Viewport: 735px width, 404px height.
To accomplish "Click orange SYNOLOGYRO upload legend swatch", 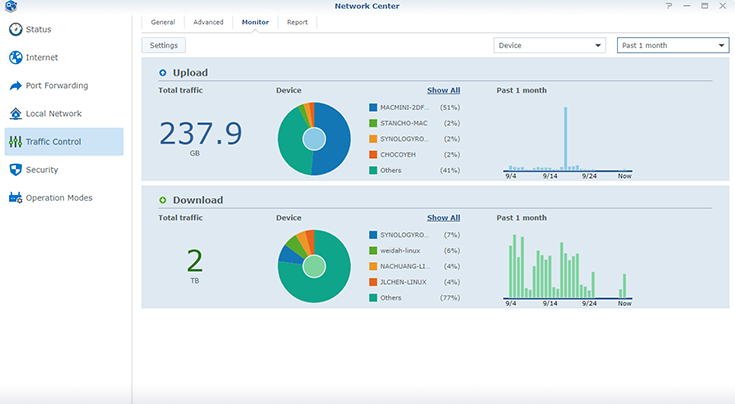I will click(x=373, y=139).
